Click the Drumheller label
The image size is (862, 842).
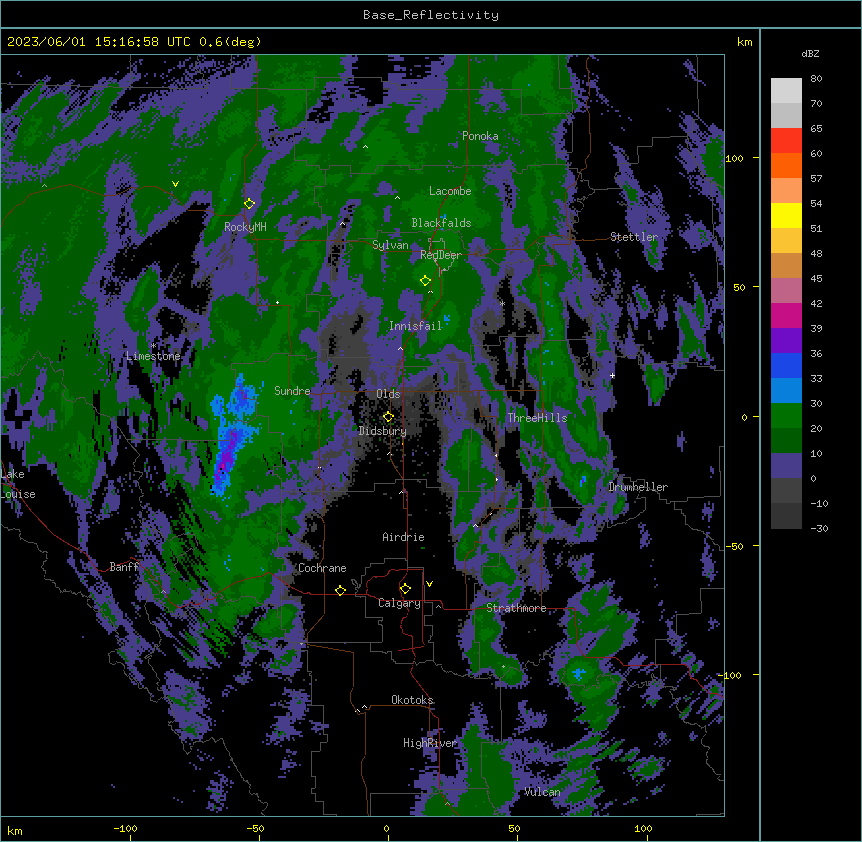[638, 487]
